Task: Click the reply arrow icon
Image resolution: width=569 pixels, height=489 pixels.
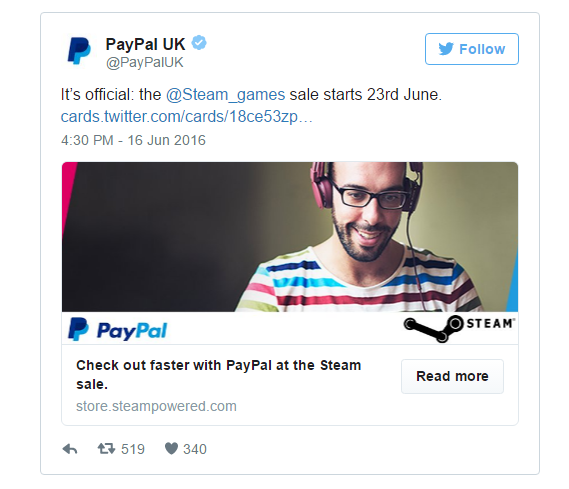Action: pyautogui.click(x=70, y=449)
